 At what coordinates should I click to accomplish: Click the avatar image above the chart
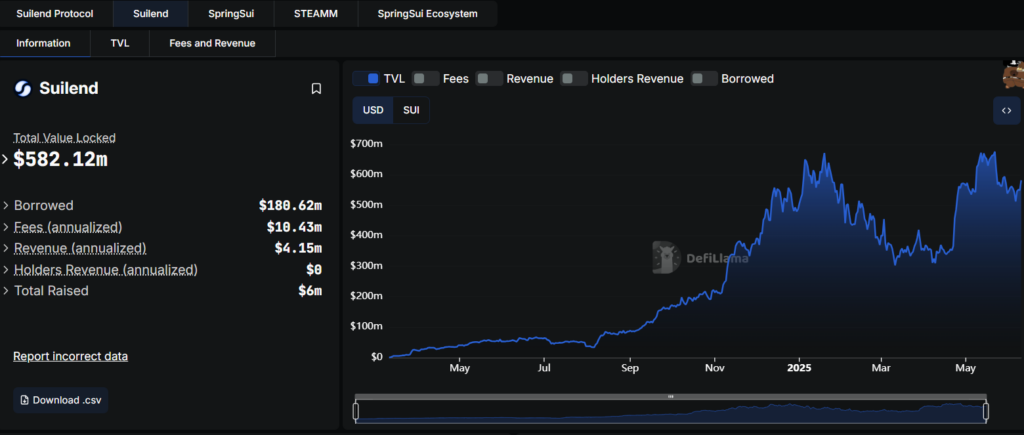coord(1013,74)
